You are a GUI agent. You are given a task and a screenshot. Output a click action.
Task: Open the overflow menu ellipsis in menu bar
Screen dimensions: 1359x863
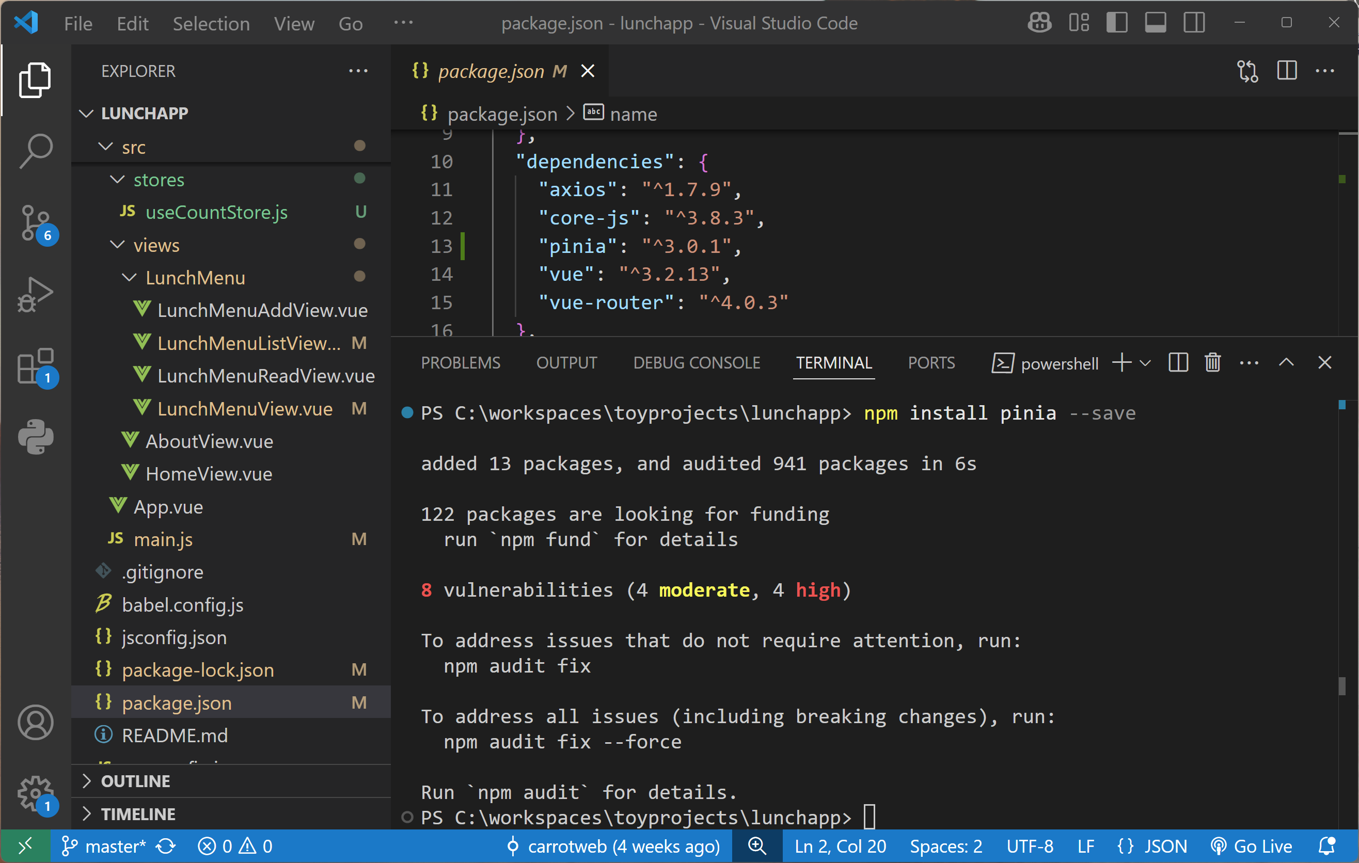tap(403, 23)
